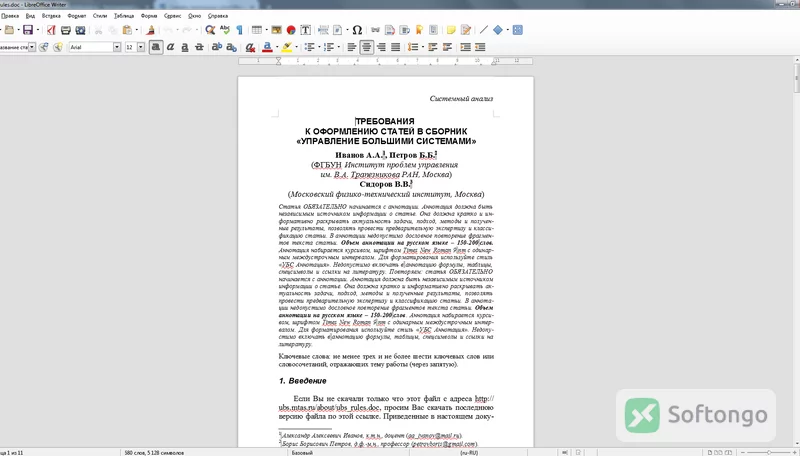Open the paragraph style dropdown
Screen dimensions: 800x456
(x=32, y=47)
